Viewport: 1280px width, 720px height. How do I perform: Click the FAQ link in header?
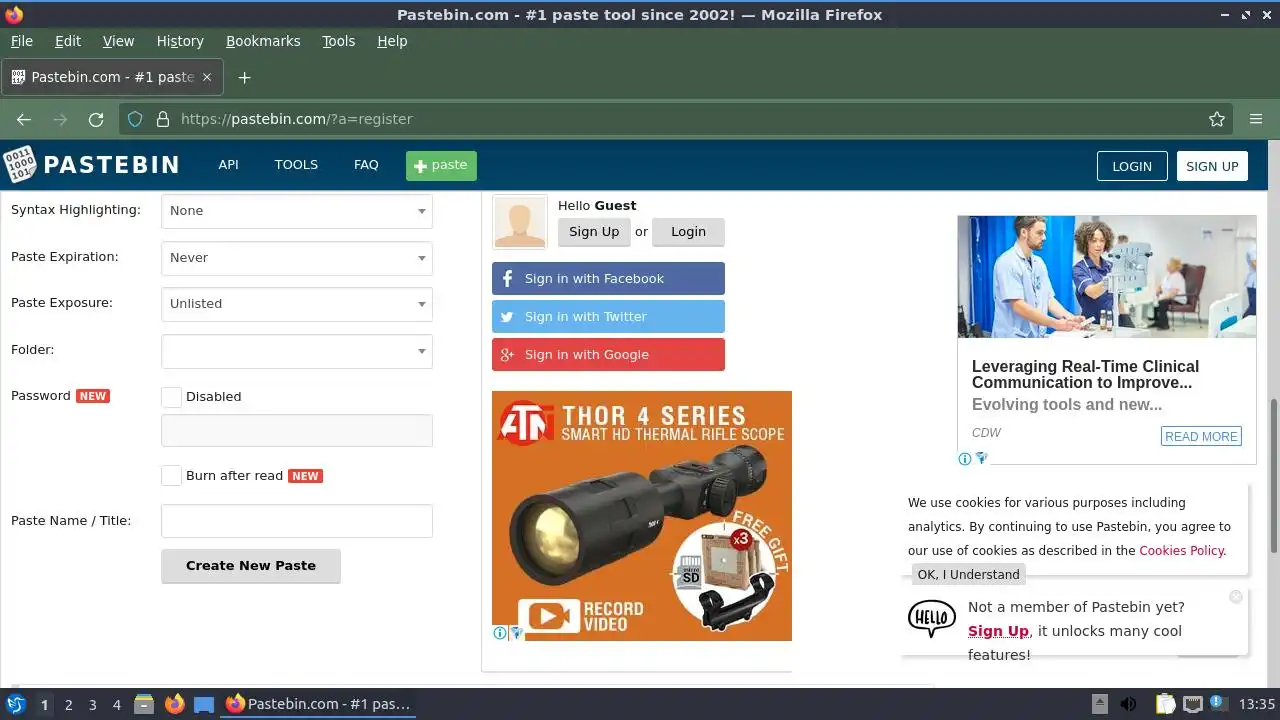pyautogui.click(x=366, y=164)
